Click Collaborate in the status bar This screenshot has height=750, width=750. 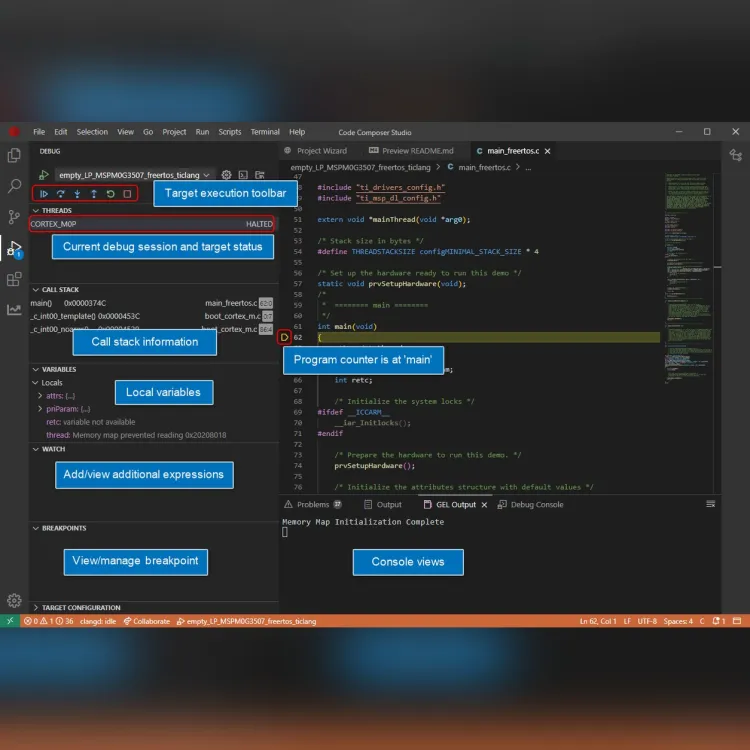pos(146,621)
